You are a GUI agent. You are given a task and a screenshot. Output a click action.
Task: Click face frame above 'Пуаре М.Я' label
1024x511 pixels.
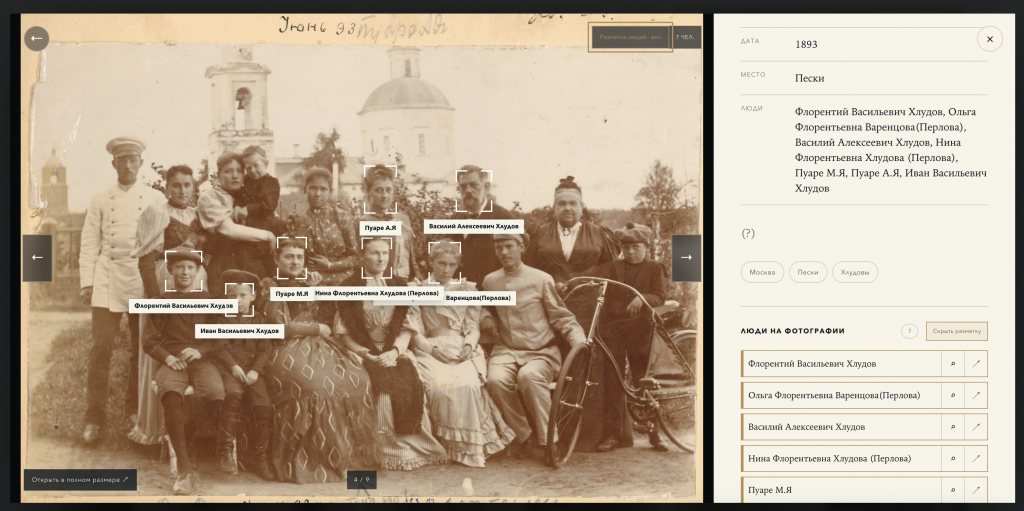click(291, 257)
